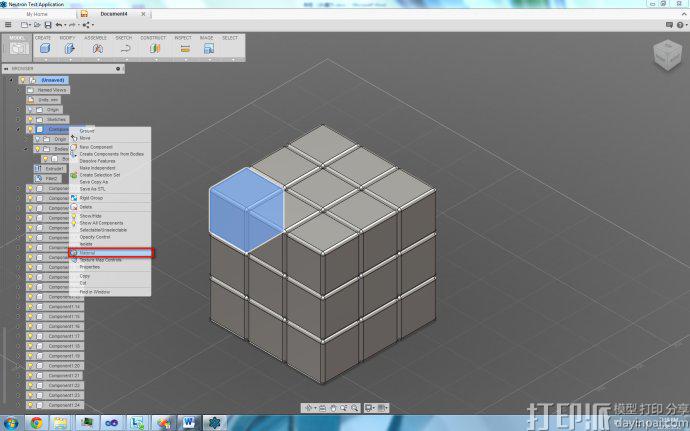Viewport: 690px width, 431px height.
Task: Save the document with the disk icon
Action: [x=48, y=25]
